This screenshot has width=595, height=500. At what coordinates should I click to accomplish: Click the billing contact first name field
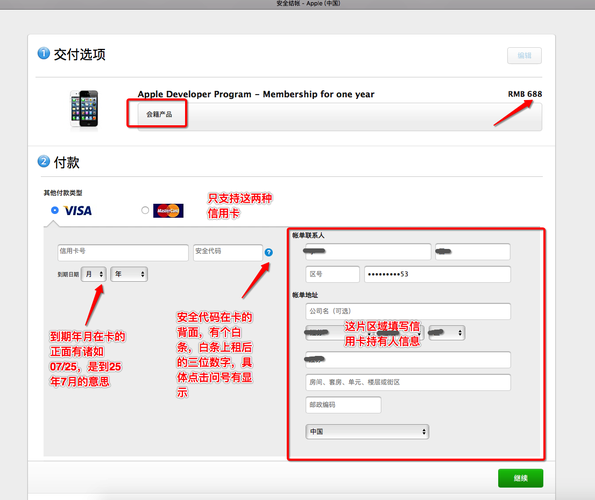(x=473, y=252)
